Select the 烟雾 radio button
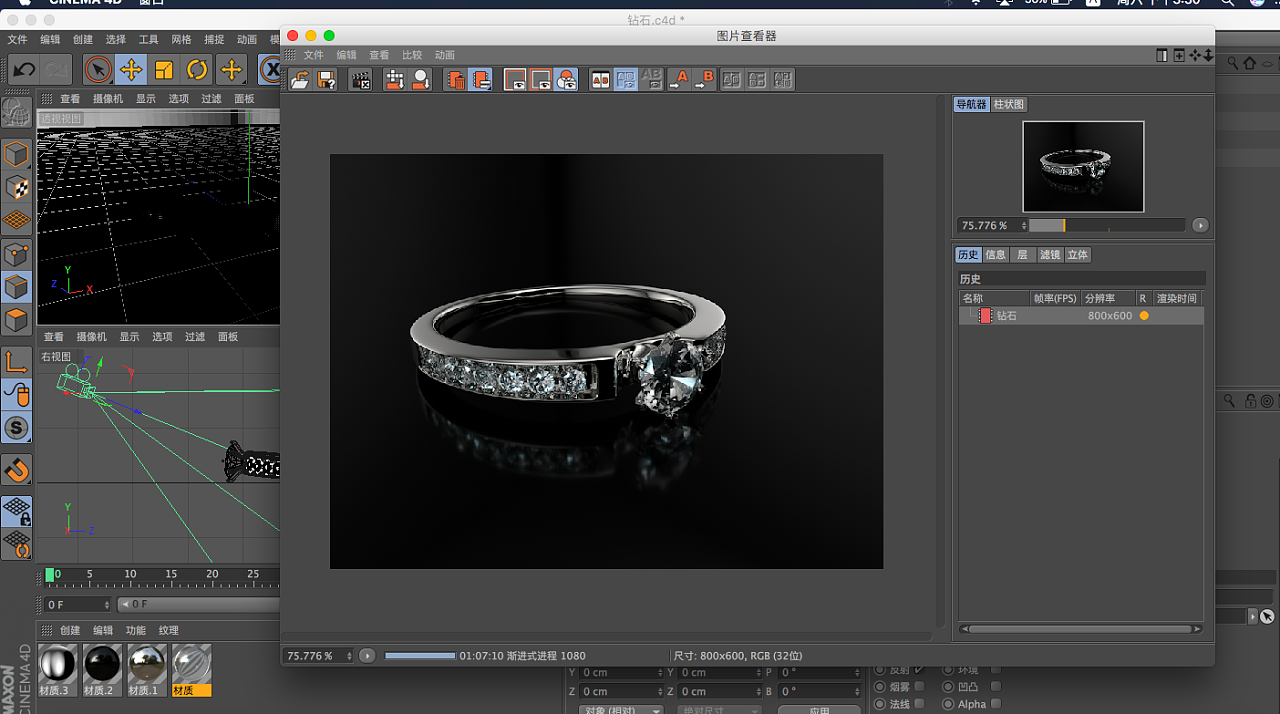This screenshot has height=714, width=1280. coord(880,687)
